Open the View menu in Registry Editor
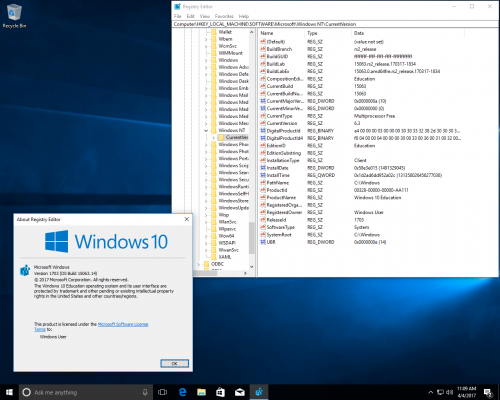Screen dimensions: 500x400 (x=205, y=16)
